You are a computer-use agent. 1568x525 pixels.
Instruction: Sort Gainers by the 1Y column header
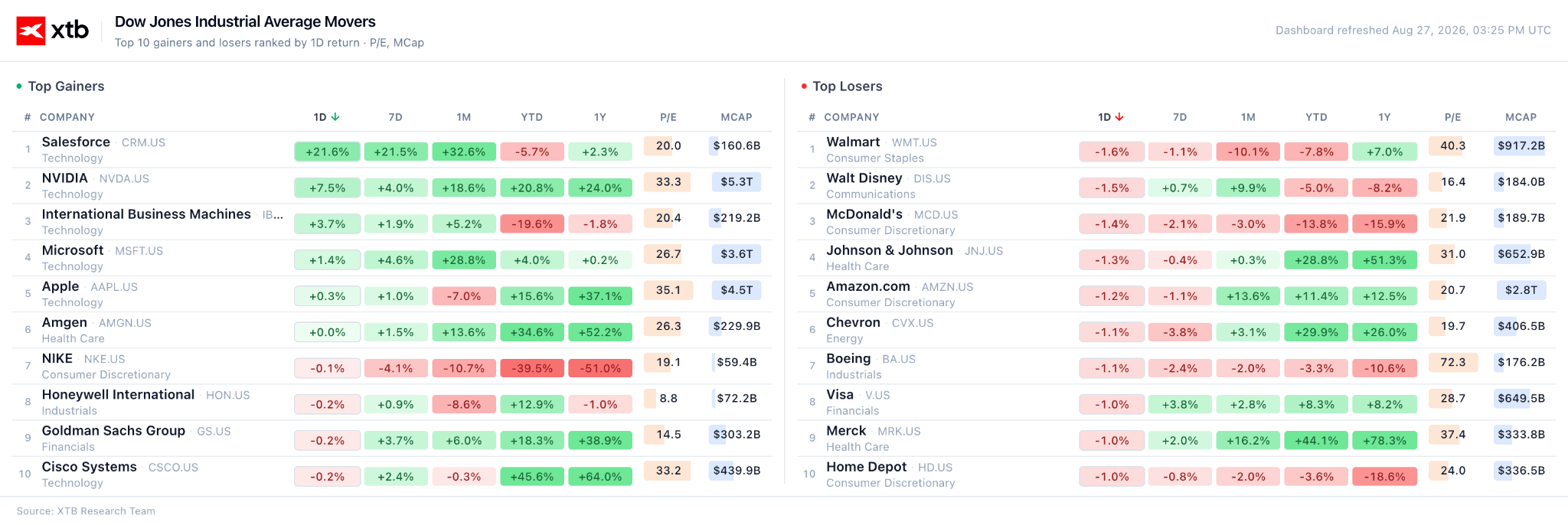click(x=600, y=117)
